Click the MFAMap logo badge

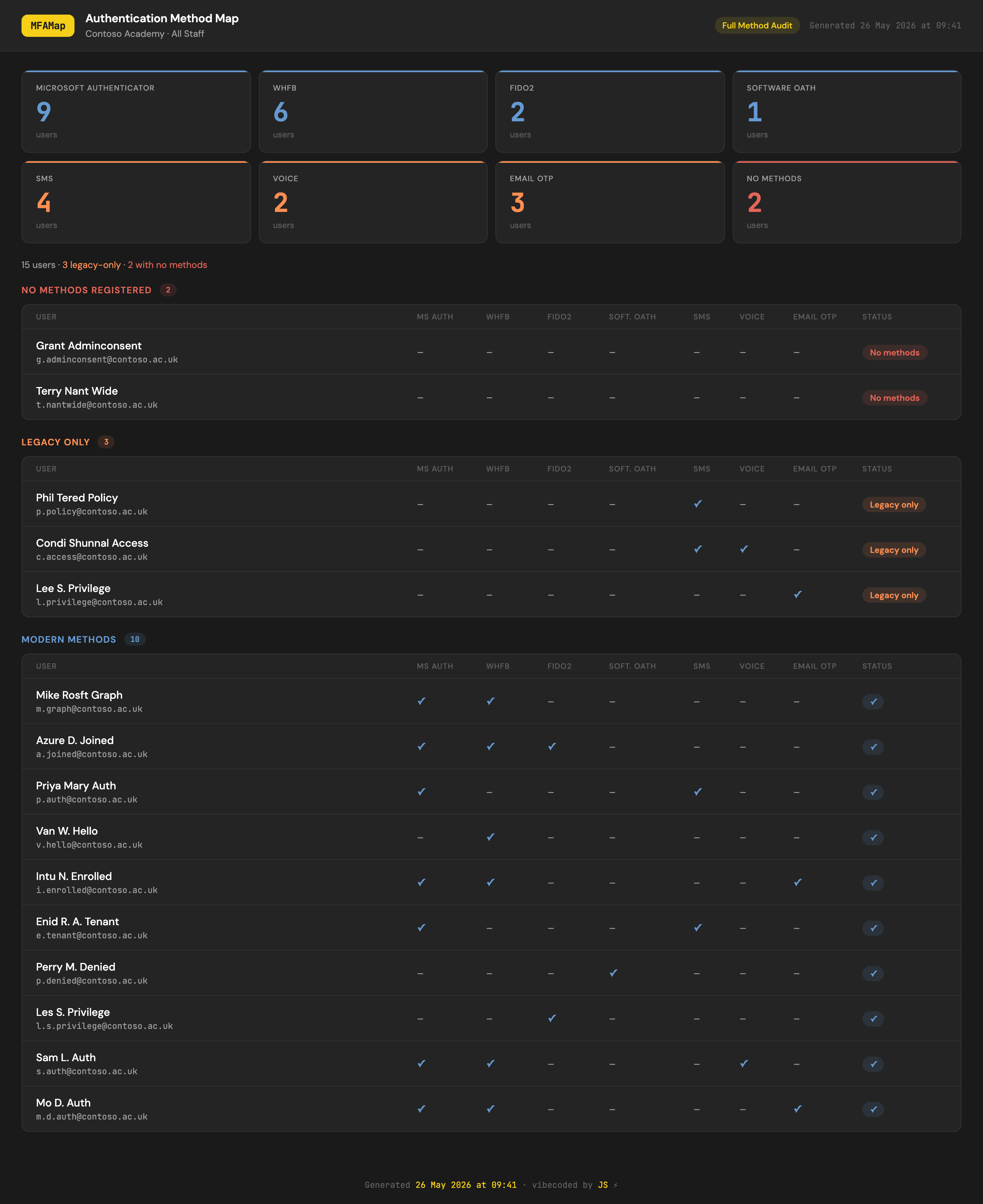48,25
